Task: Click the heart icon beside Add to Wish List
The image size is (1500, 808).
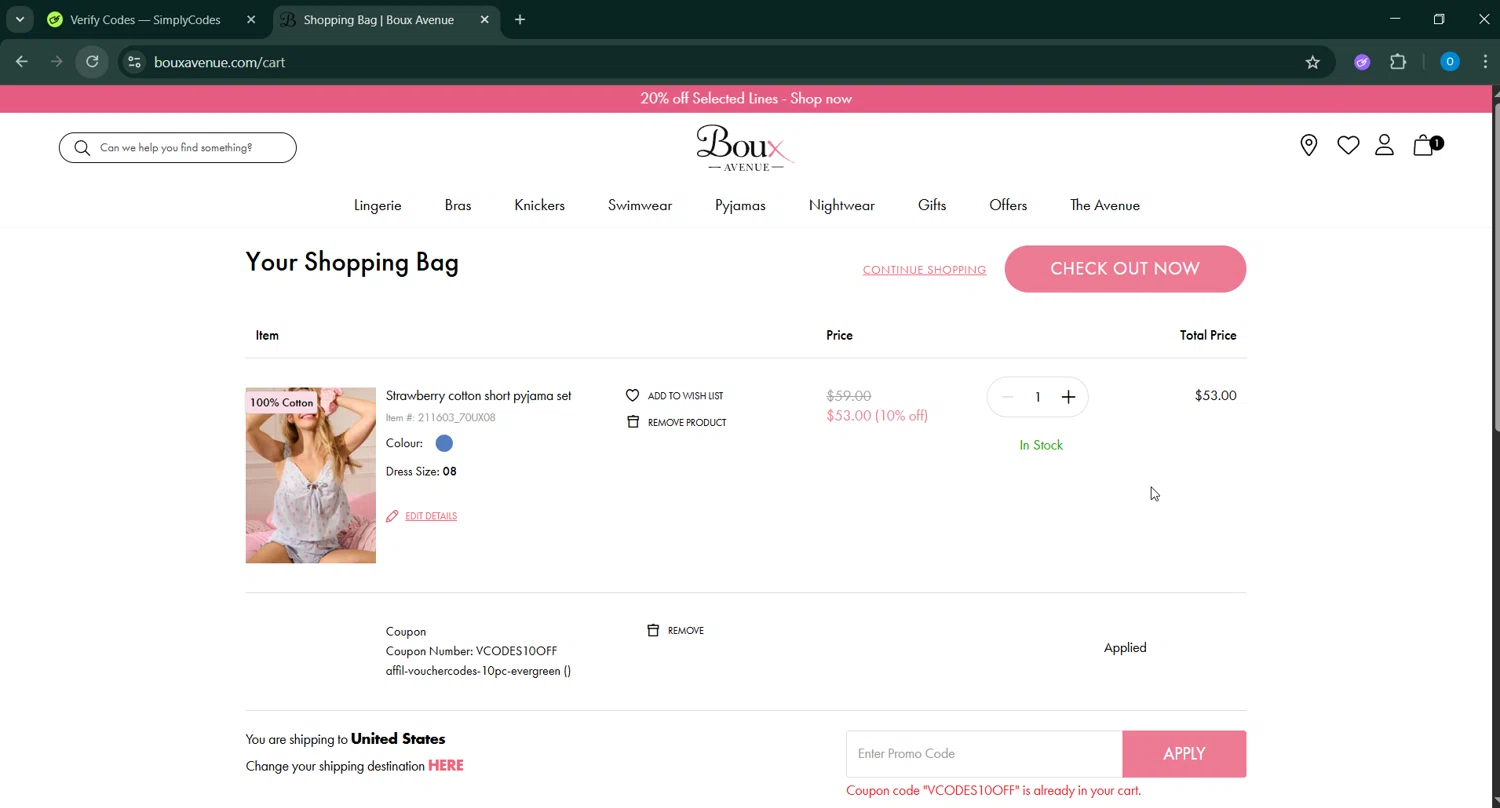Action: click(x=632, y=396)
